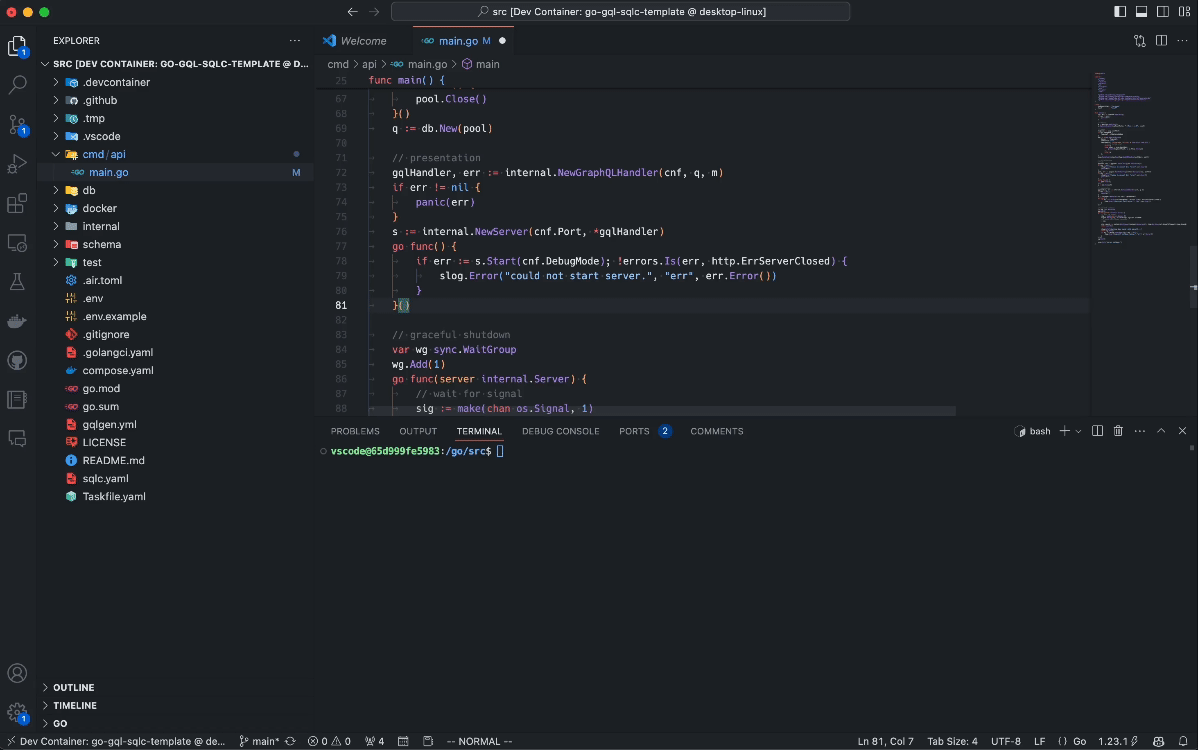Open the Explorer view in activity bar
This screenshot has height=750, width=1198.
17,47
